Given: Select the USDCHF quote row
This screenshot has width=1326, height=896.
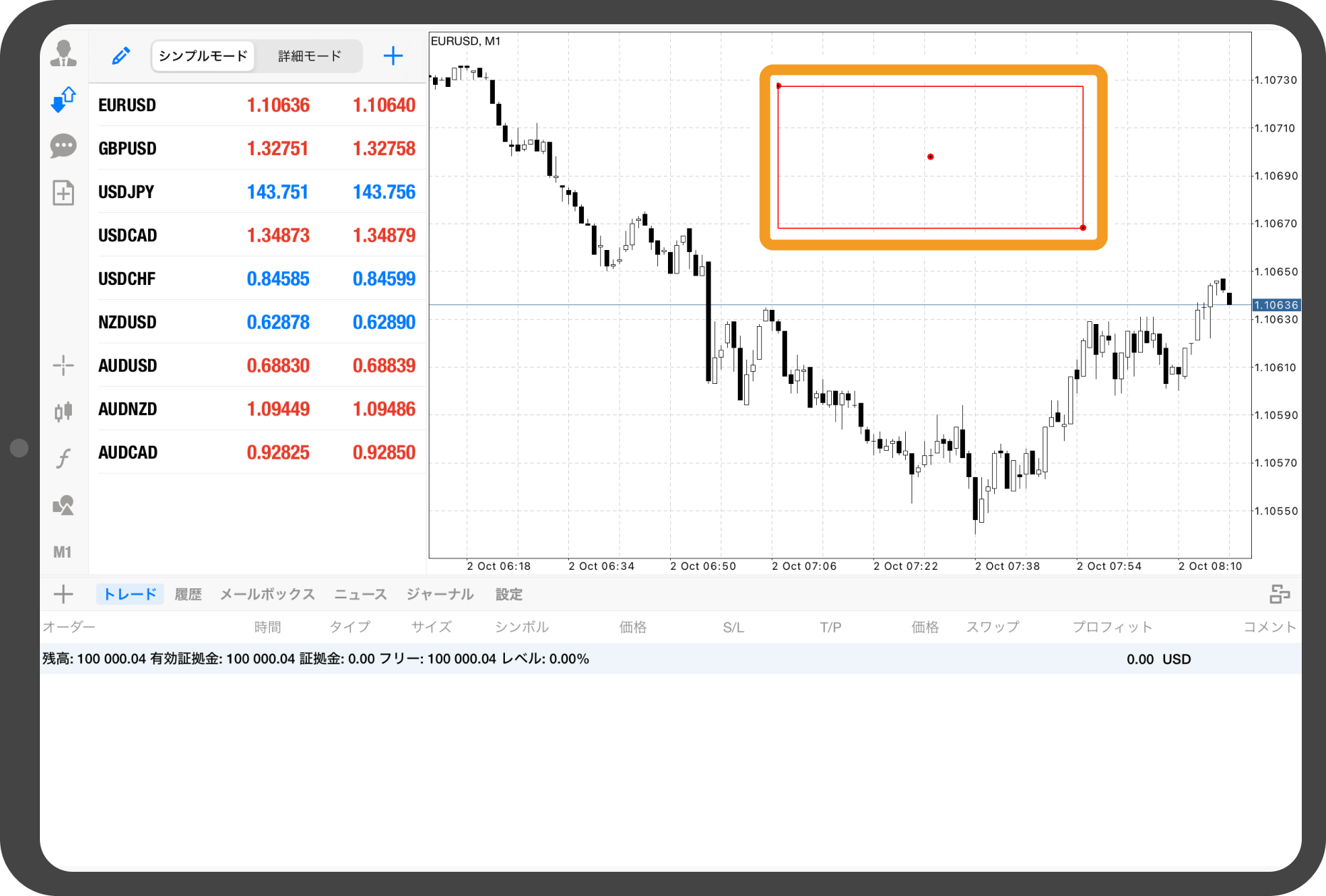Looking at the screenshot, I should [x=257, y=278].
